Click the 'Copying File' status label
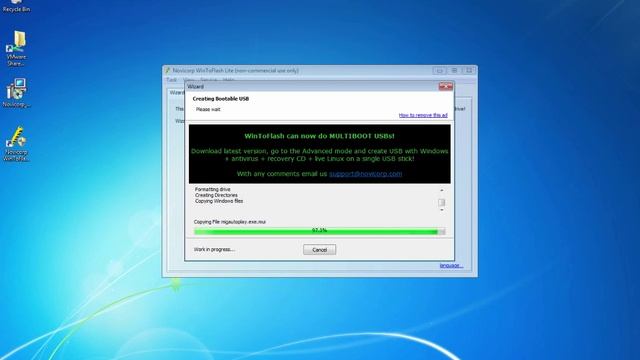Screen dimensions: 640x360 point(229,222)
